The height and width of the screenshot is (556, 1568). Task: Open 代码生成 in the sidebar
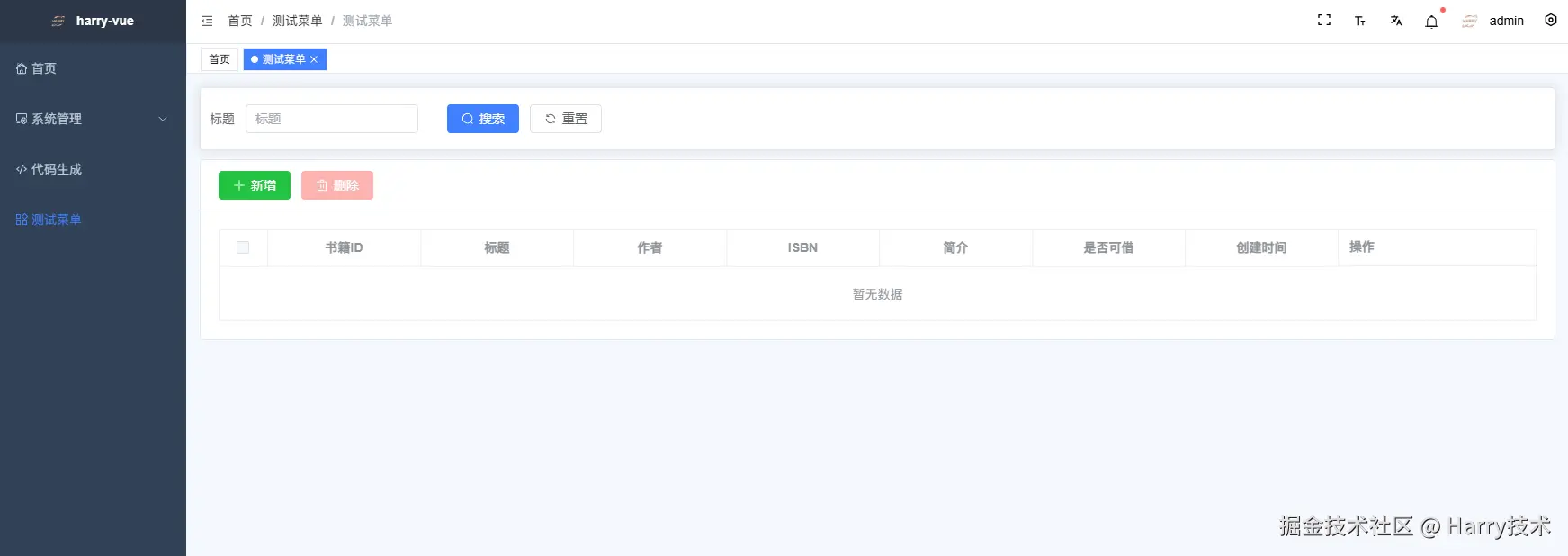coord(93,169)
